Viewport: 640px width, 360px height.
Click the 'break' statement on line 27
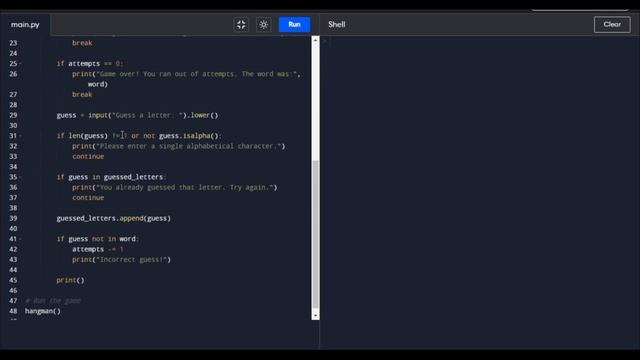[82, 95]
